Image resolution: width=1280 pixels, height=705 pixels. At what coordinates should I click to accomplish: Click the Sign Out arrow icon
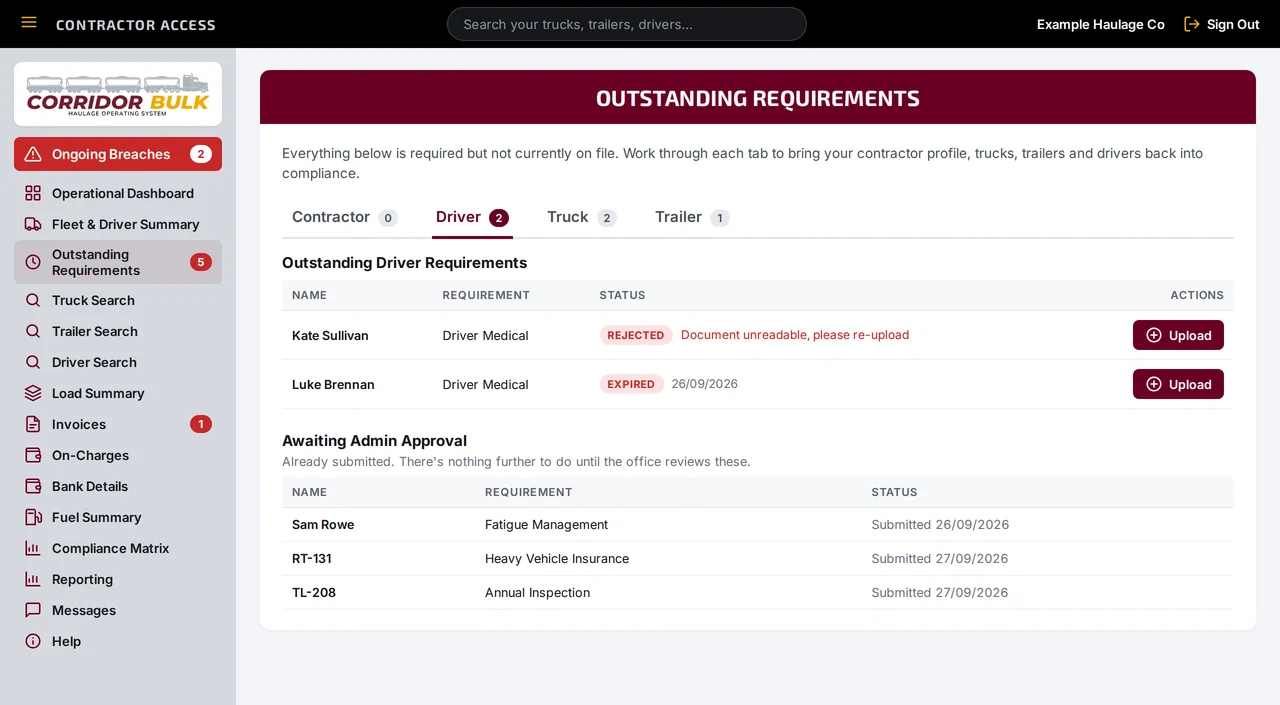1191,24
